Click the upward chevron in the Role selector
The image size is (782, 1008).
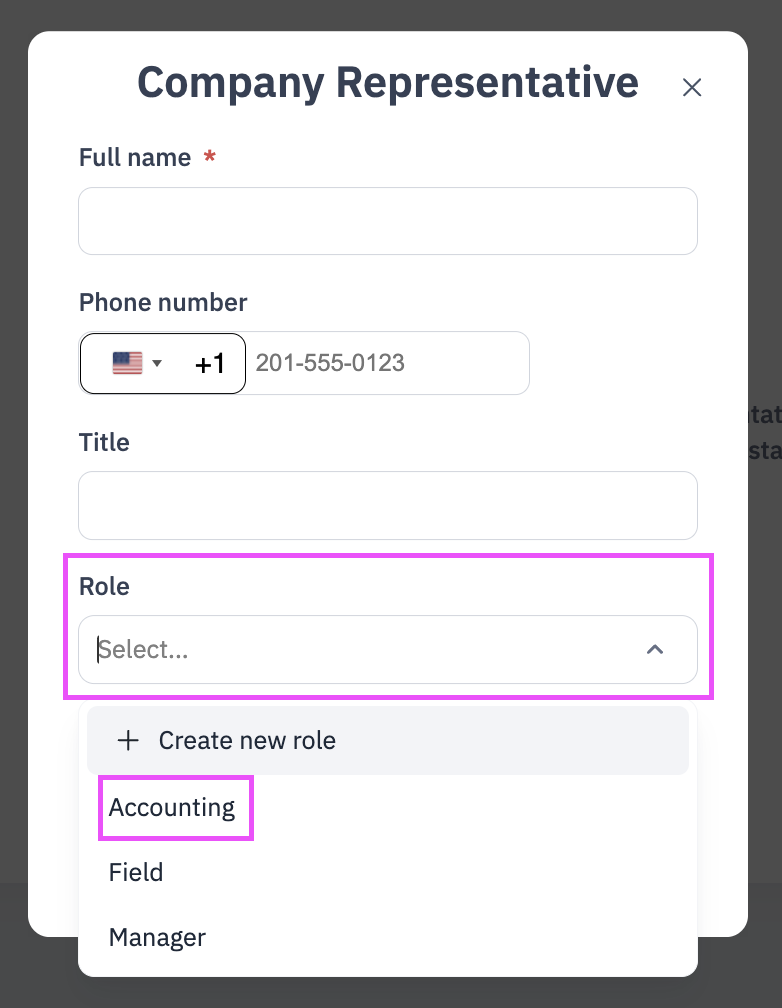[x=655, y=649]
